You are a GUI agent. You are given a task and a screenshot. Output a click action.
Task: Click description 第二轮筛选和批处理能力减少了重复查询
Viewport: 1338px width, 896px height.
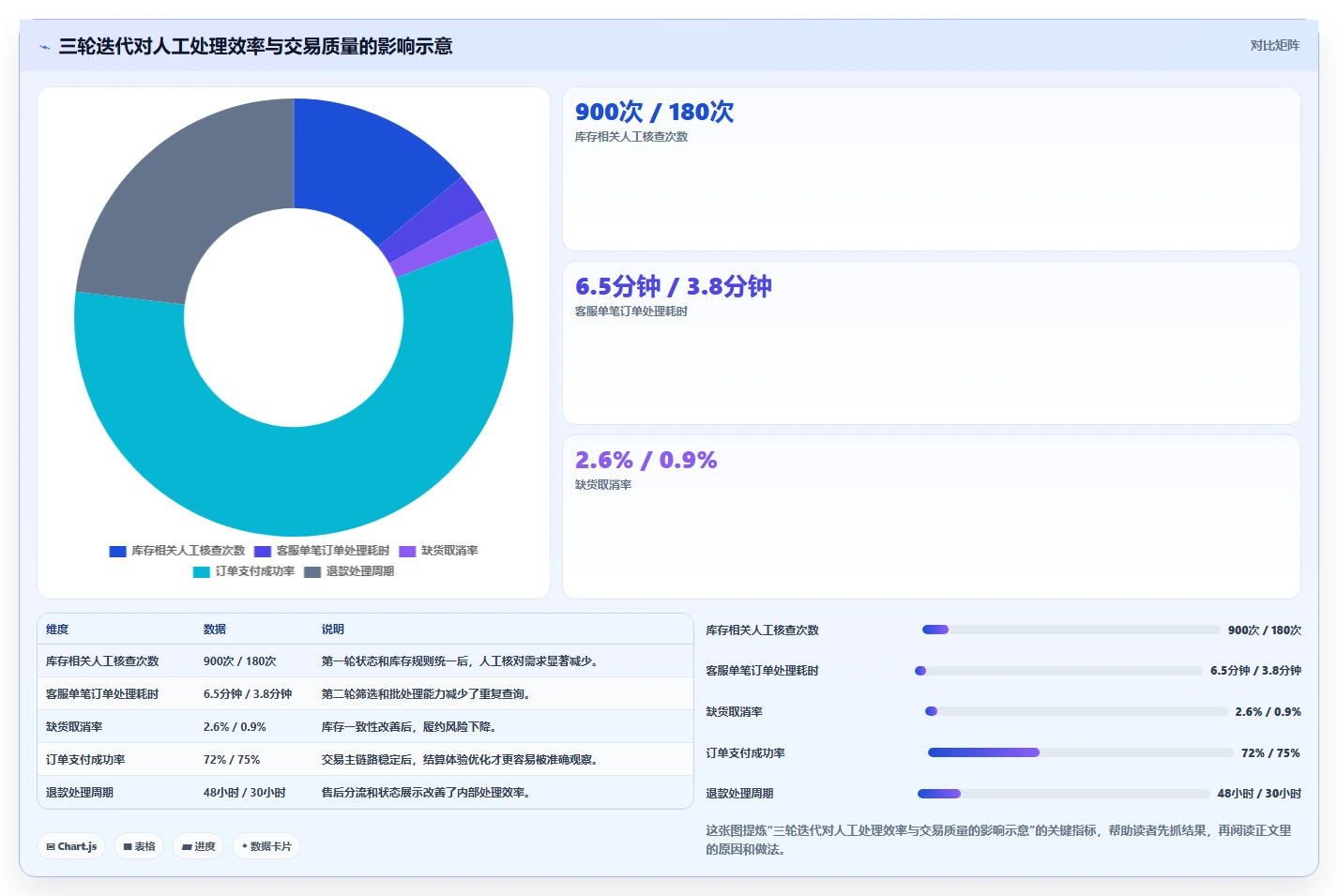point(429,694)
